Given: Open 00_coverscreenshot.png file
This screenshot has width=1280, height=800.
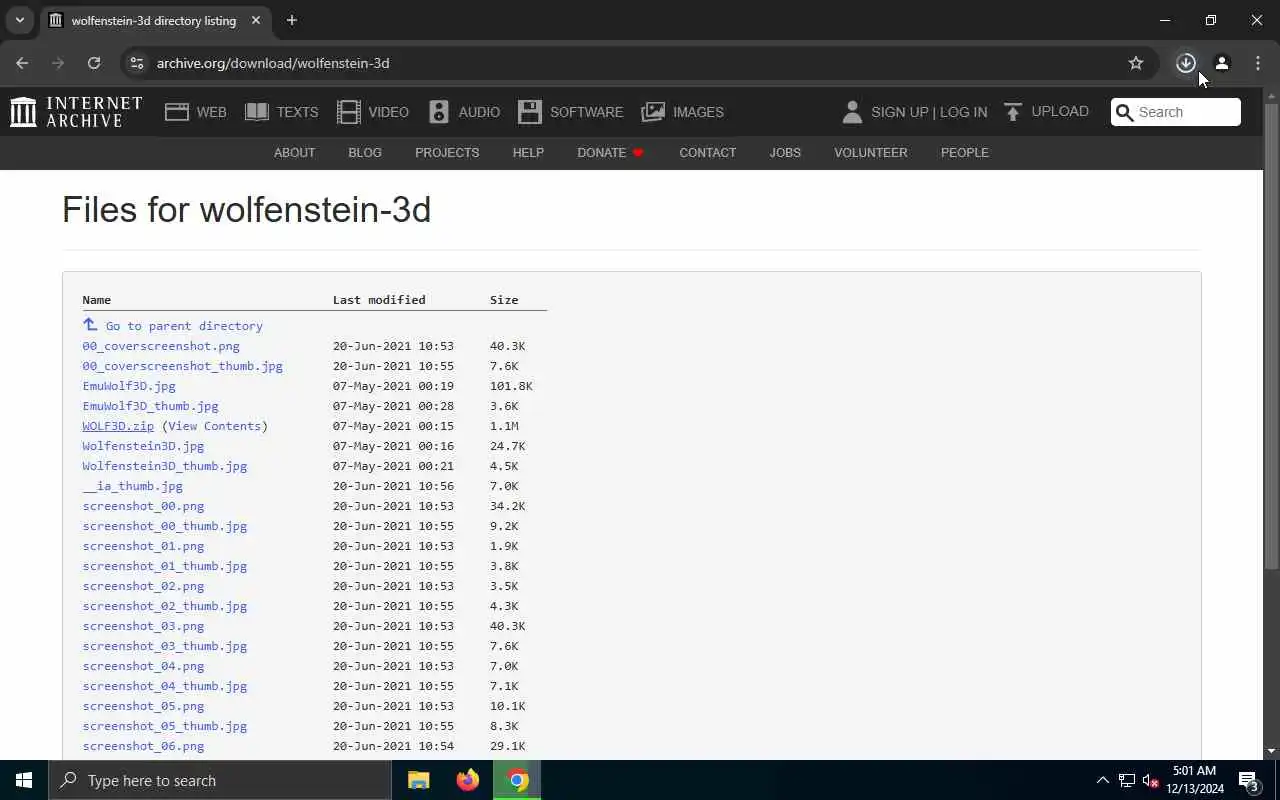Looking at the screenshot, I should coord(161,346).
